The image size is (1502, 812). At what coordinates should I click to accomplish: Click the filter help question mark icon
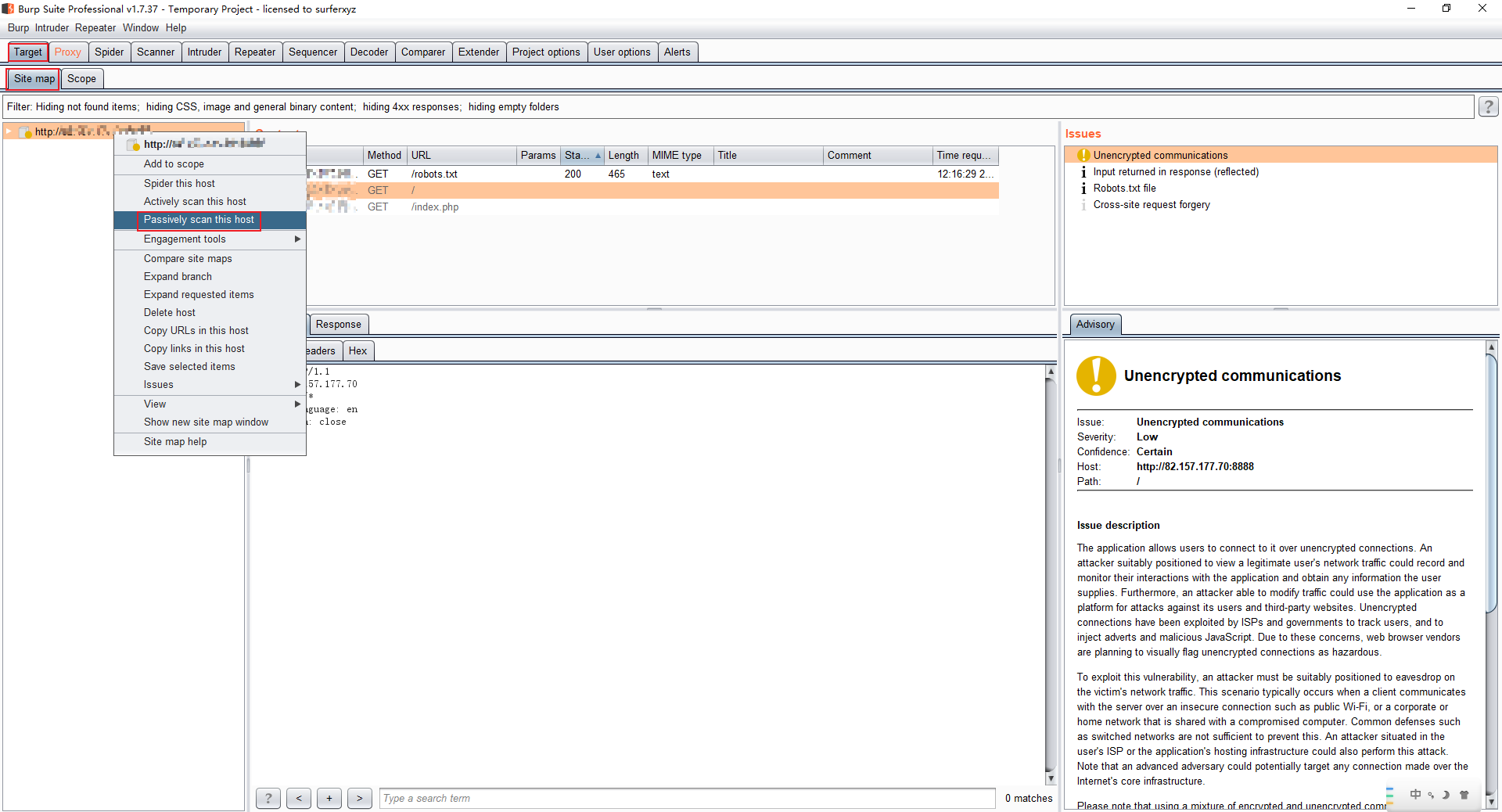tap(1488, 106)
